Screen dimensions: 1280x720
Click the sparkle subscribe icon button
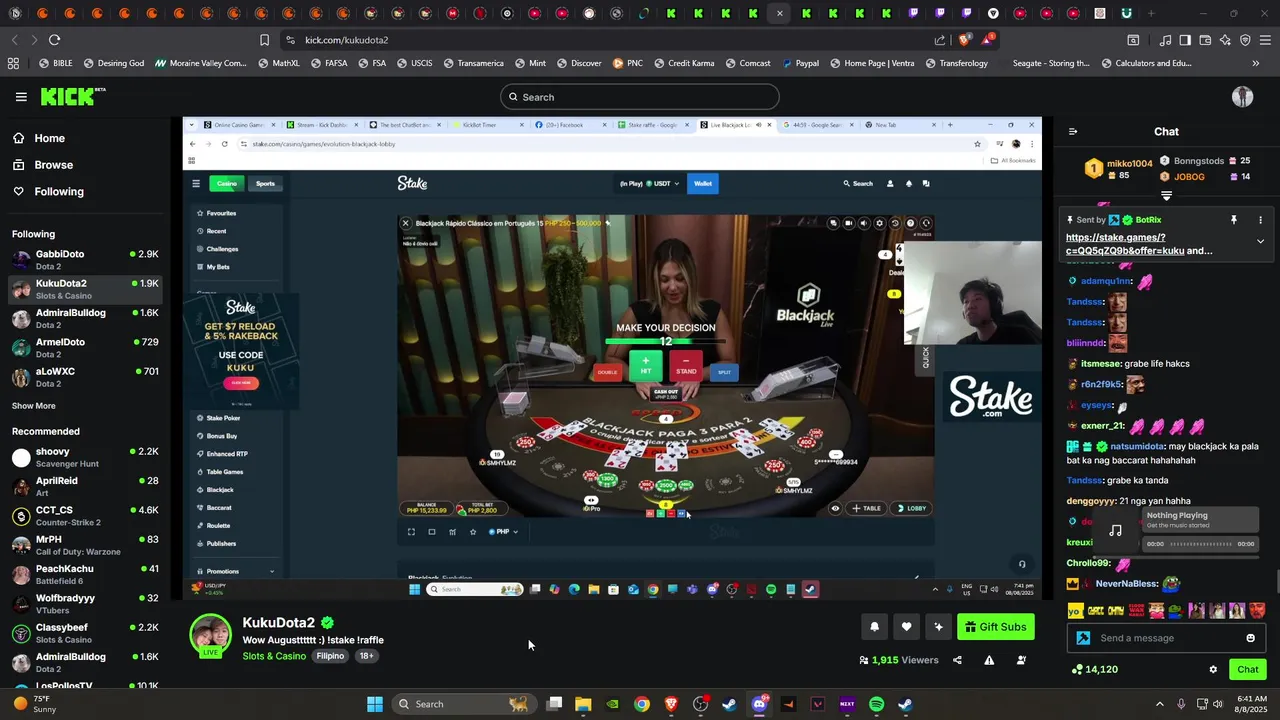[938, 627]
